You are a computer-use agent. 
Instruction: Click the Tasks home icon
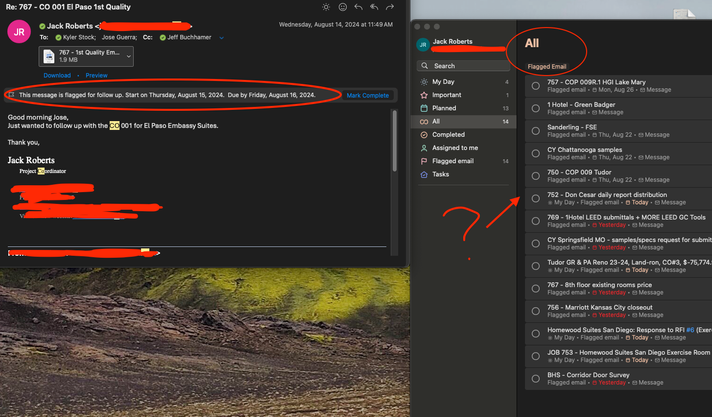coord(424,174)
